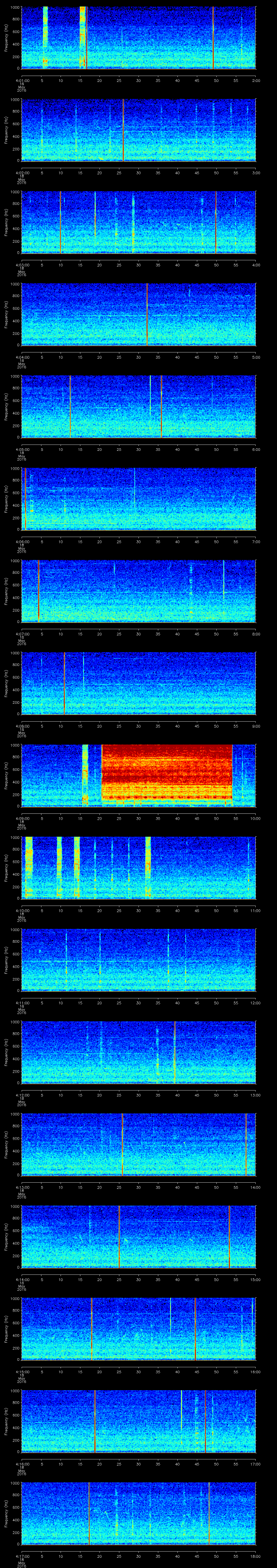This screenshot has height=1568, width=277.
Task: Select the 14:00 end time label
Action: [255, 1187]
